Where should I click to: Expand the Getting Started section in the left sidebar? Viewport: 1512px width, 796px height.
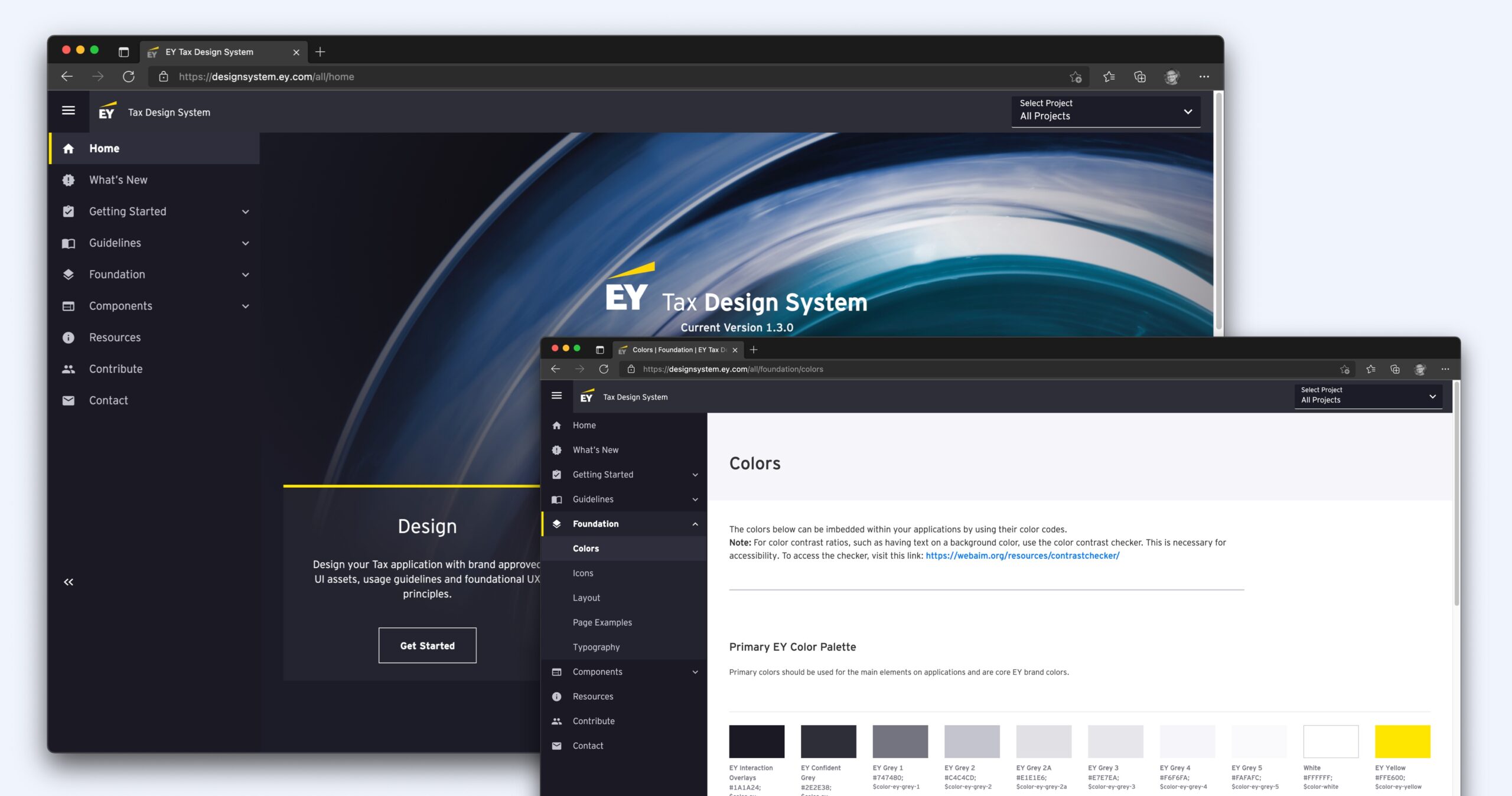[x=245, y=211]
